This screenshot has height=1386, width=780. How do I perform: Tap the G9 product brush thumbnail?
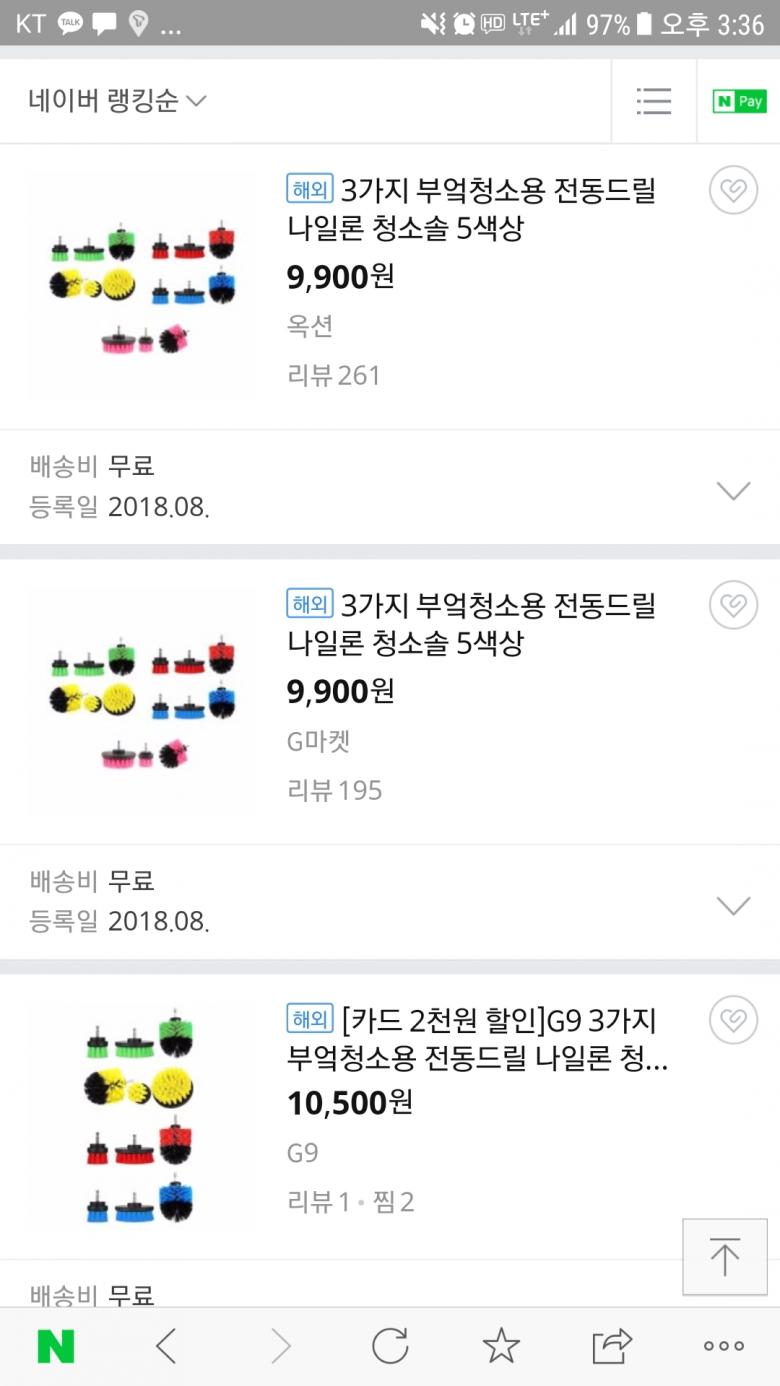pos(140,1116)
